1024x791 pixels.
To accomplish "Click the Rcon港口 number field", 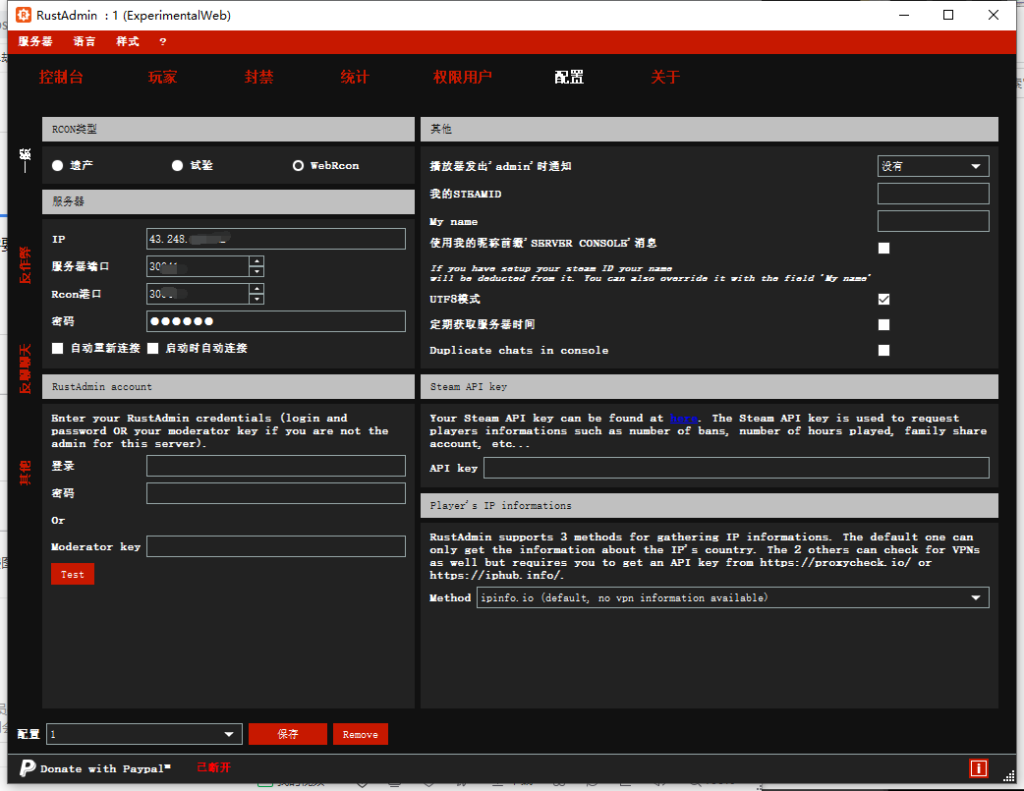I will tap(197, 294).
